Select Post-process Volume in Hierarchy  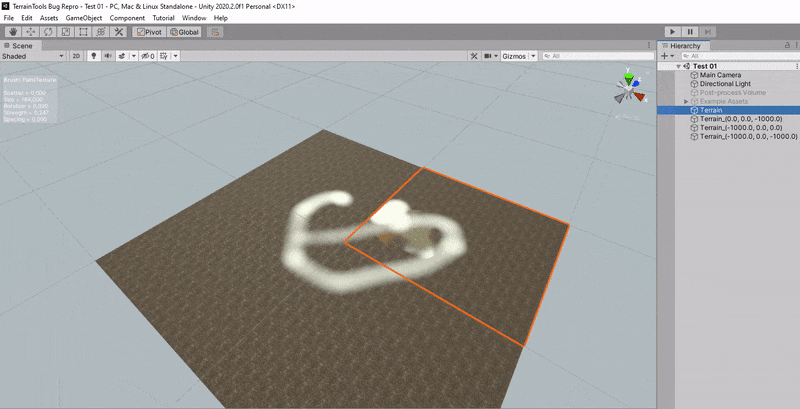point(733,93)
